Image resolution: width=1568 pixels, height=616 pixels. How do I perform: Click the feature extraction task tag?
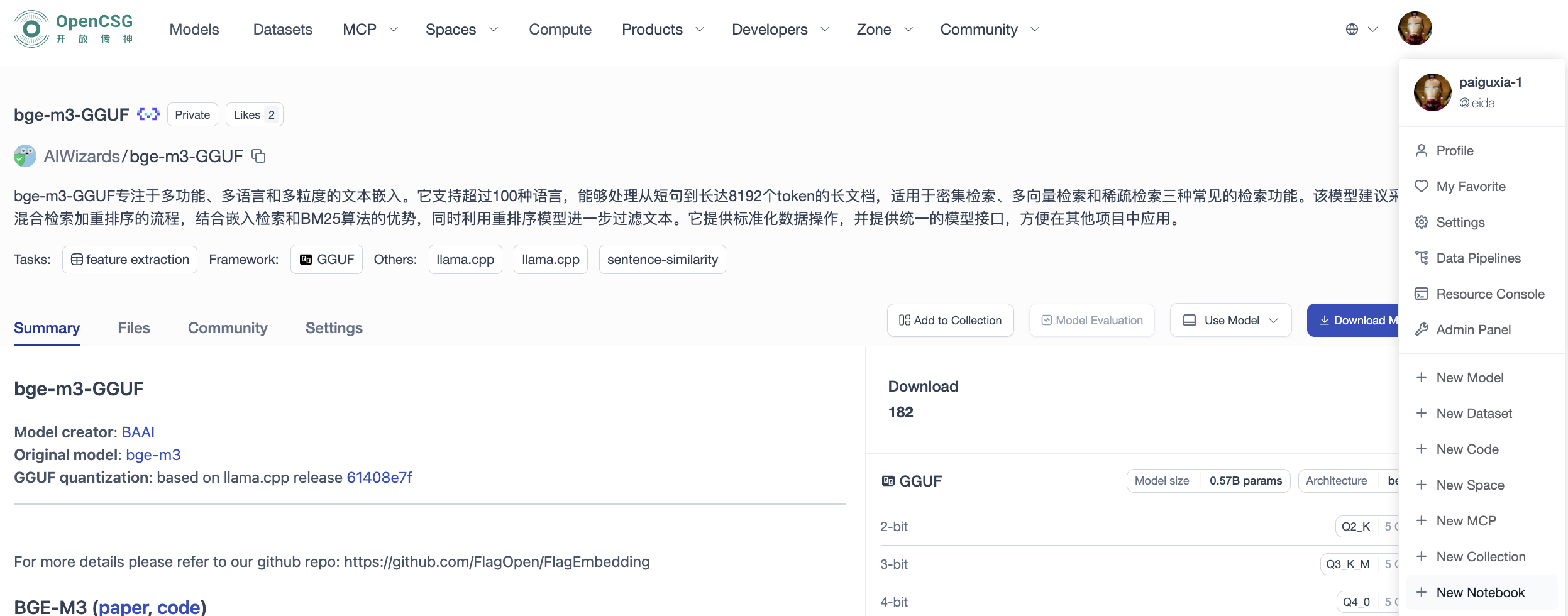pos(130,260)
